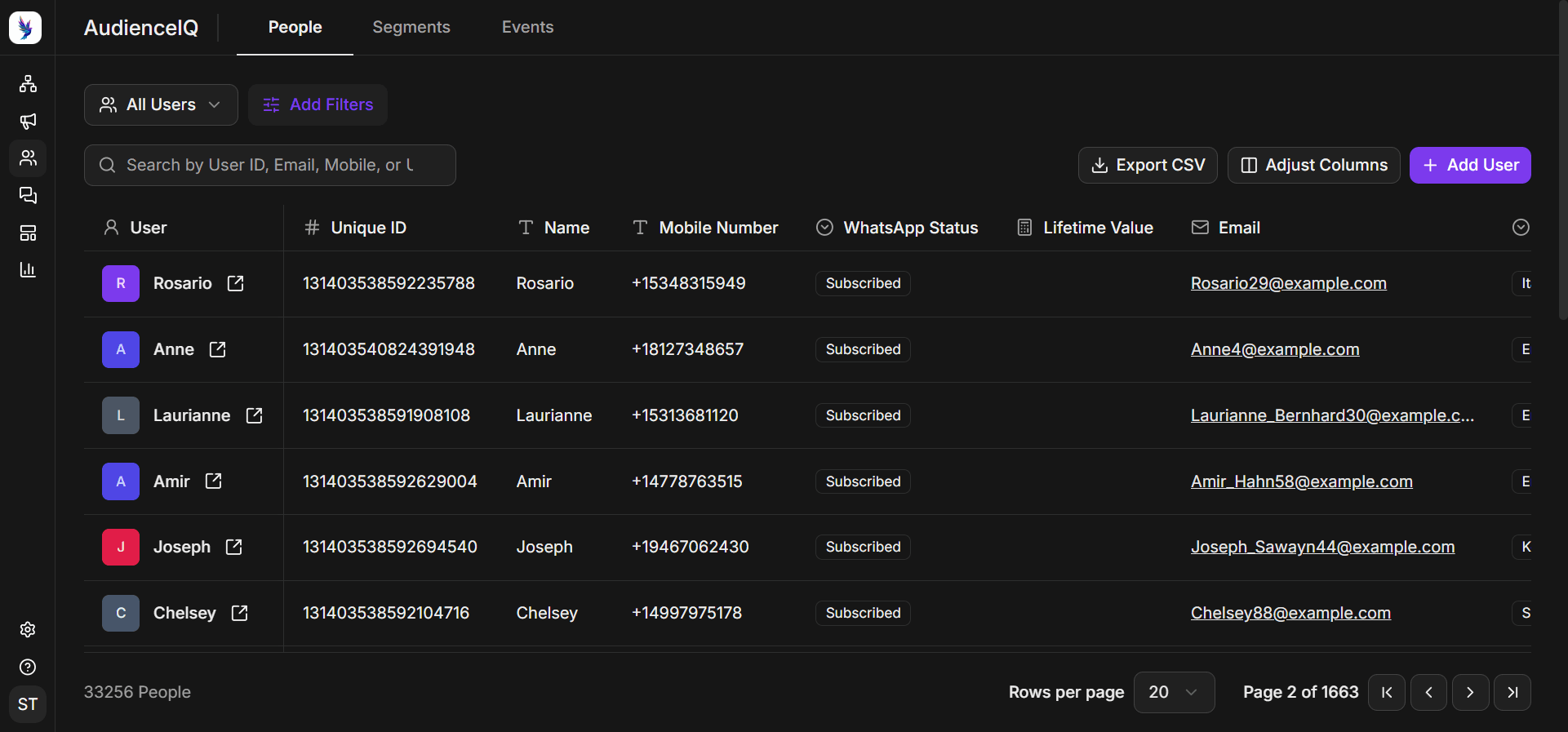This screenshot has width=1568, height=732.
Task: Open the Rows per page dropdown
Action: pos(1174,692)
